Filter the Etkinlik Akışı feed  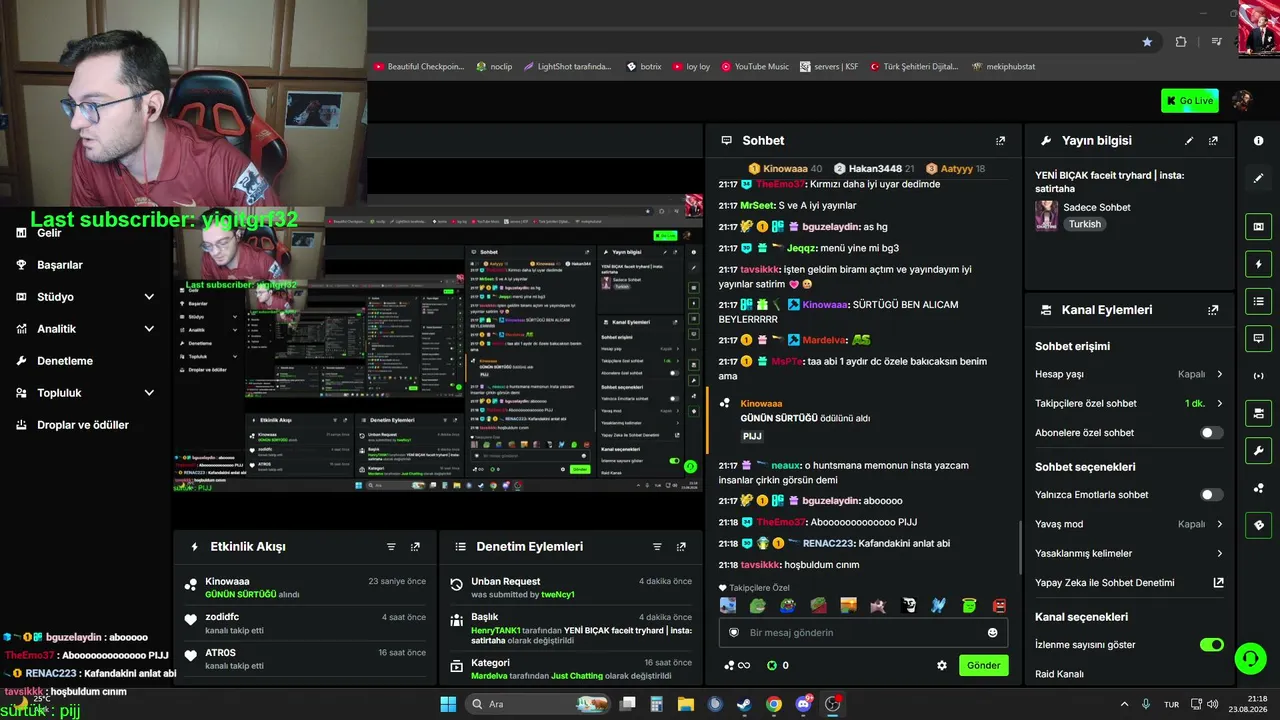coord(391,547)
